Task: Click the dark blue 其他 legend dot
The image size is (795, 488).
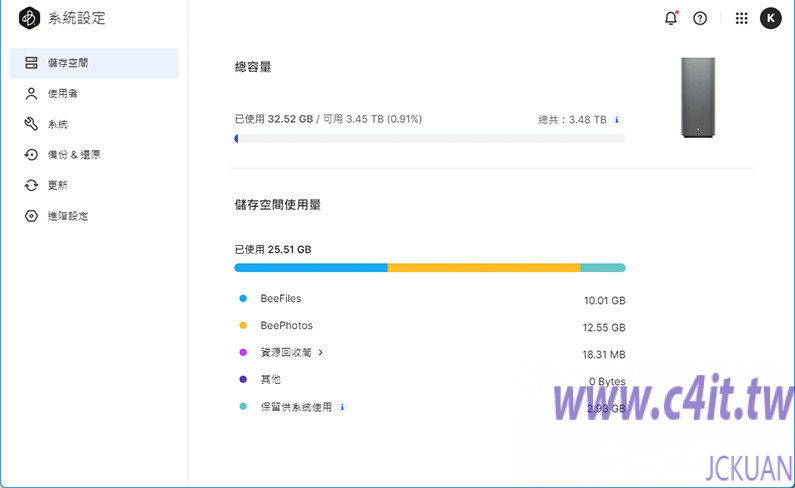Action: tap(243, 379)
